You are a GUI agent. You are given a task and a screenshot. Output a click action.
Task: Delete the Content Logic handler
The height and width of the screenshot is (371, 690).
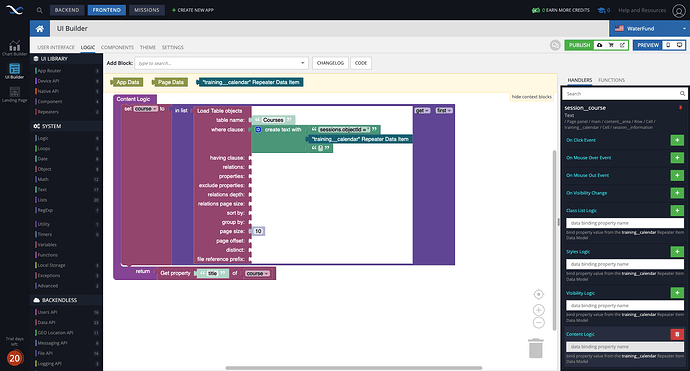[x=677, y=334]
